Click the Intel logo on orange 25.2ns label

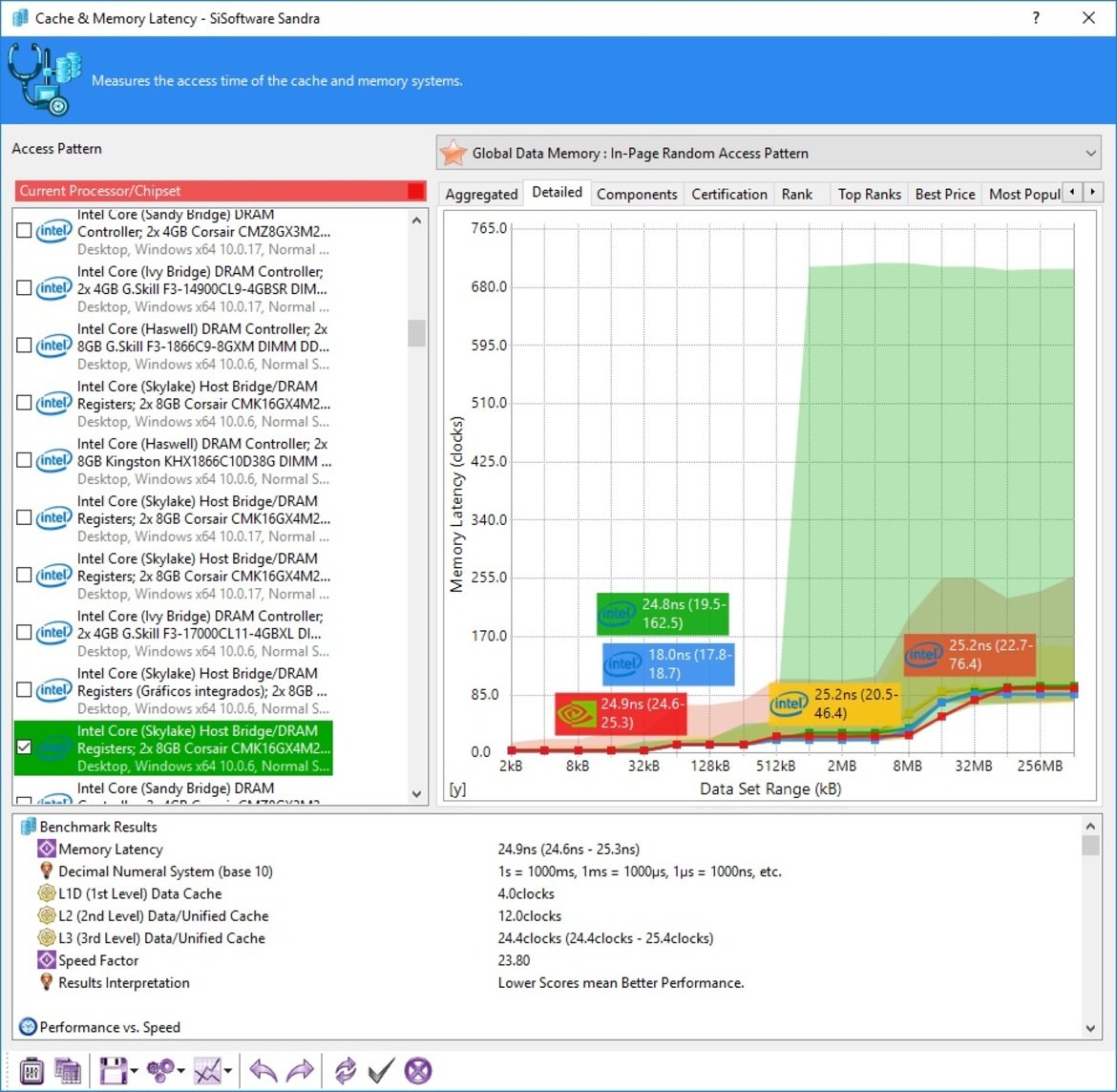[x=924, y=655]
